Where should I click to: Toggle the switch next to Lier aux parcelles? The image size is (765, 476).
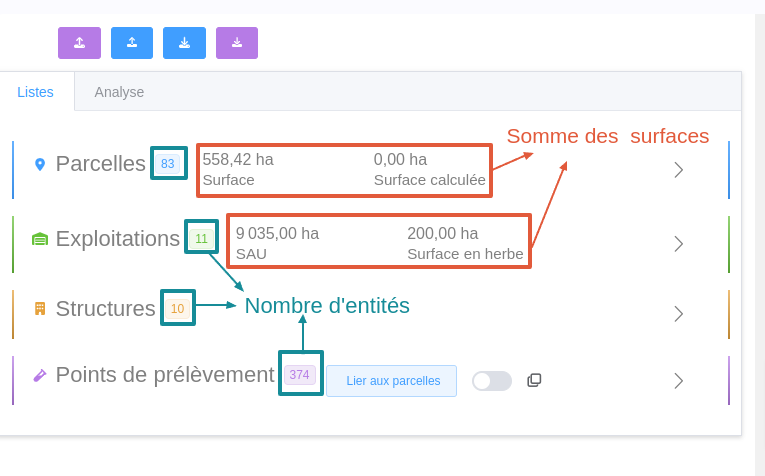point(491,381)
